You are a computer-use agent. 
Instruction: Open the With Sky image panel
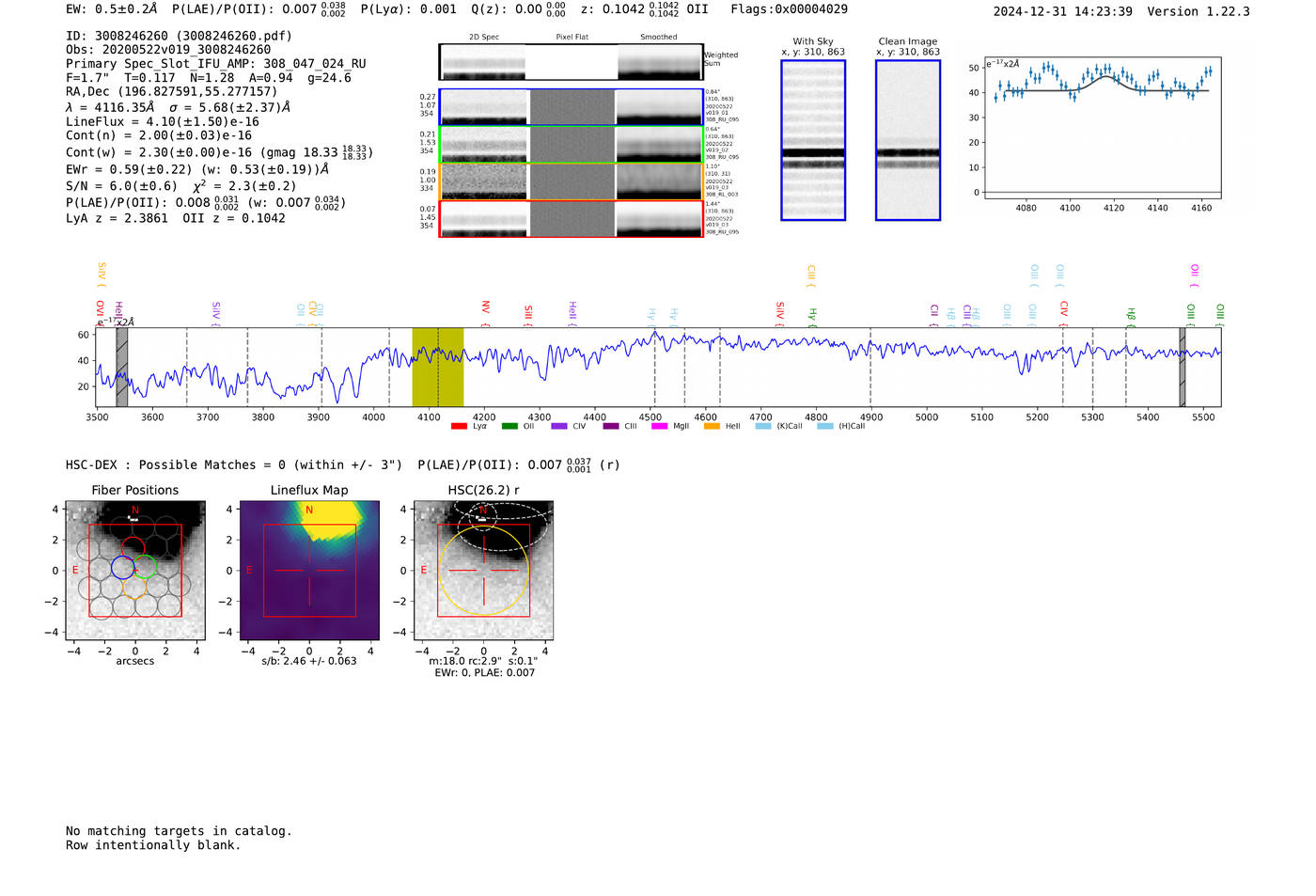(813, 140)
